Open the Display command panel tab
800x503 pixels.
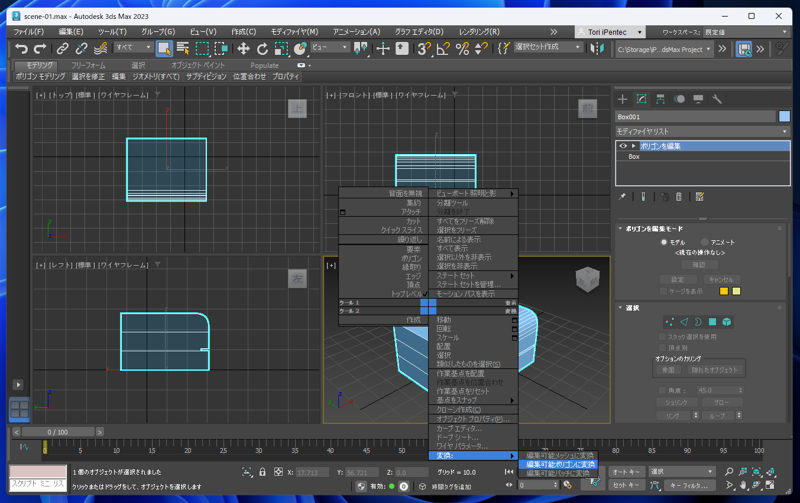698,99
